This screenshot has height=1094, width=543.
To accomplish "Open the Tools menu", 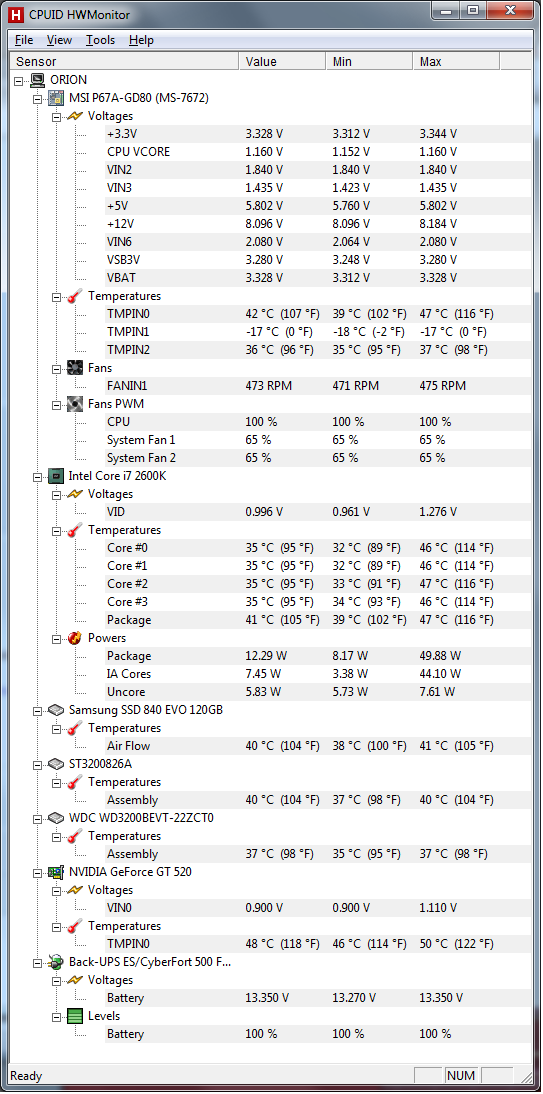I will (101, 40).
